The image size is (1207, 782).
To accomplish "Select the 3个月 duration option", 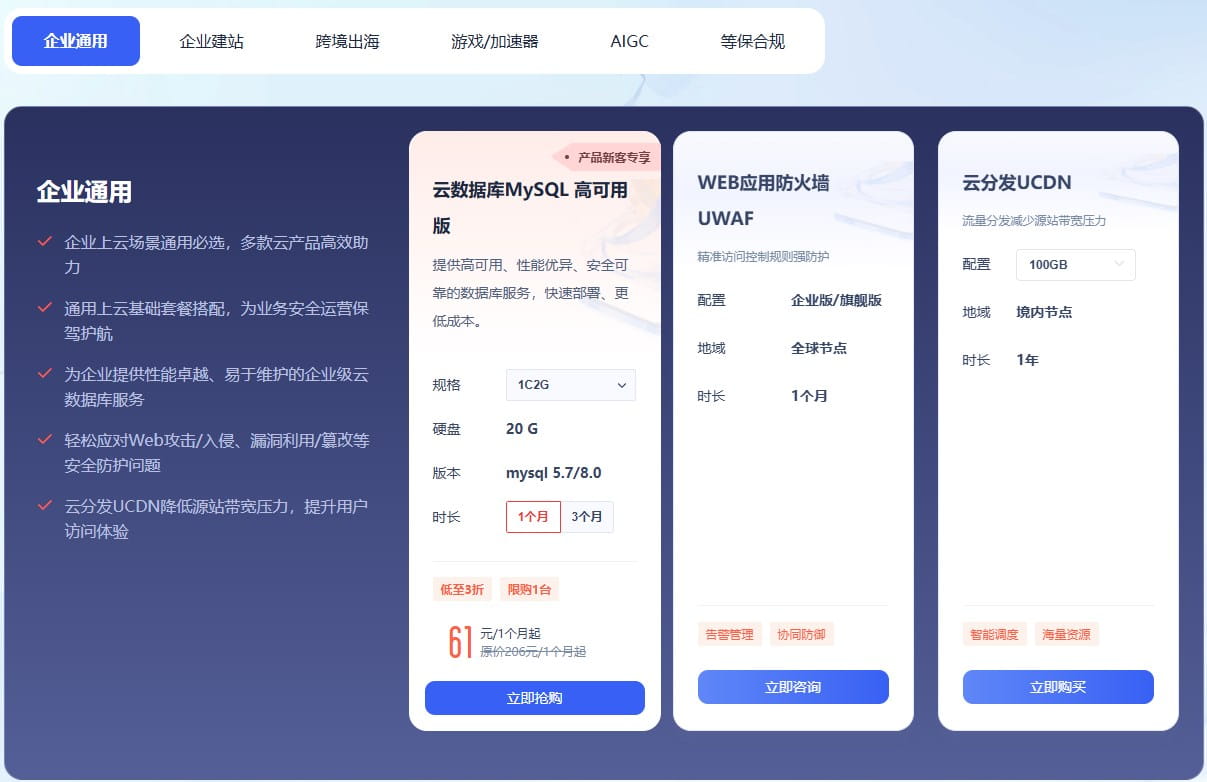I will click(588, 517).
